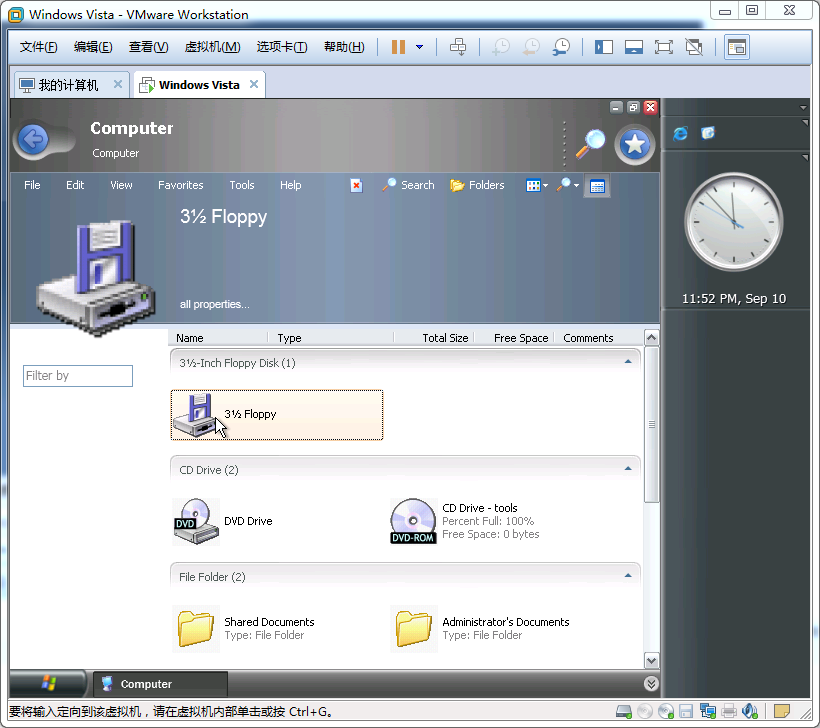
Task: Open the 编辑(E) menu
Action: pyautogui.click(x=93, y=47)
